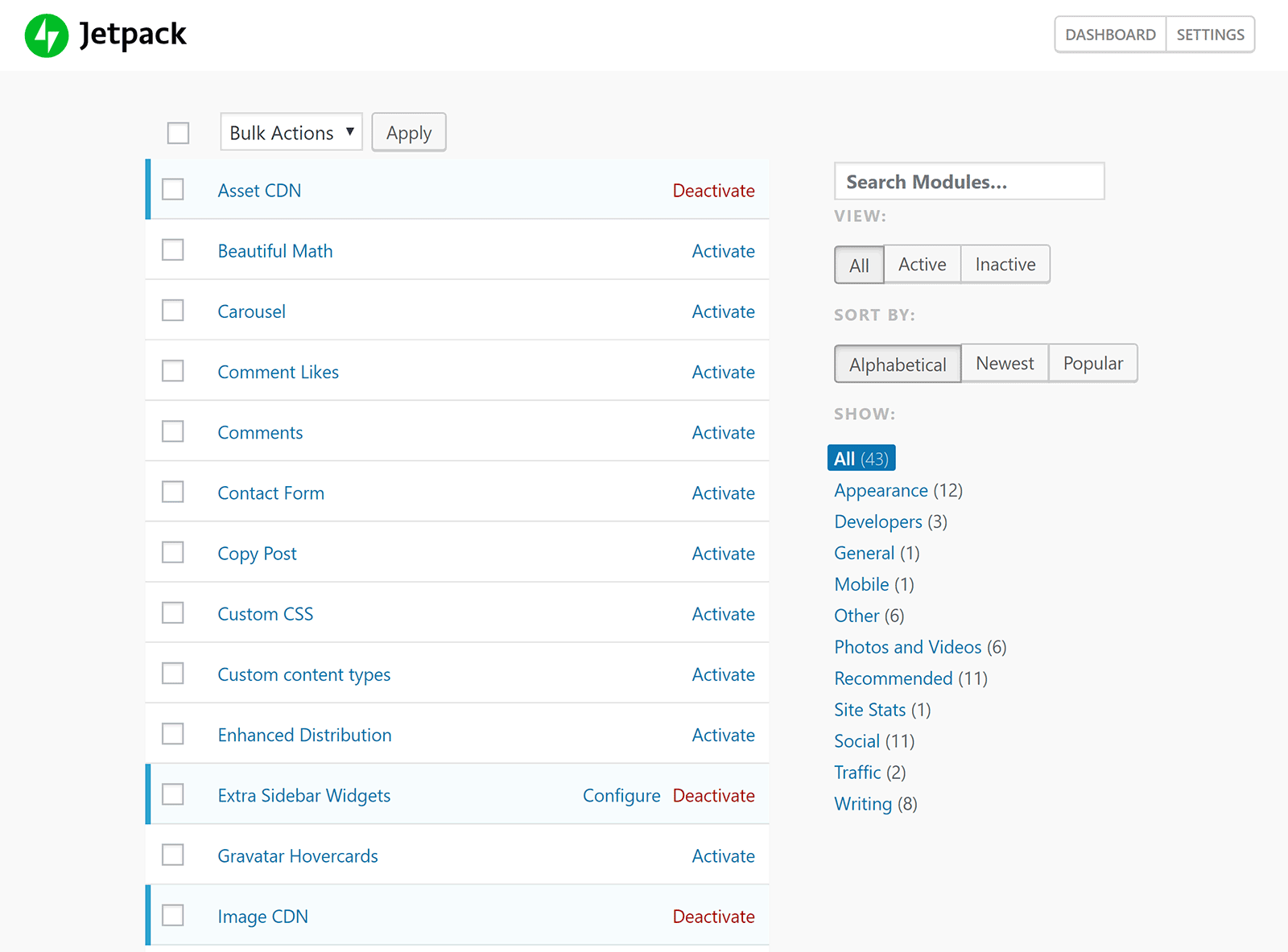Sort modules by Popular
1288x952 pixels.
tap(1092, 363)
